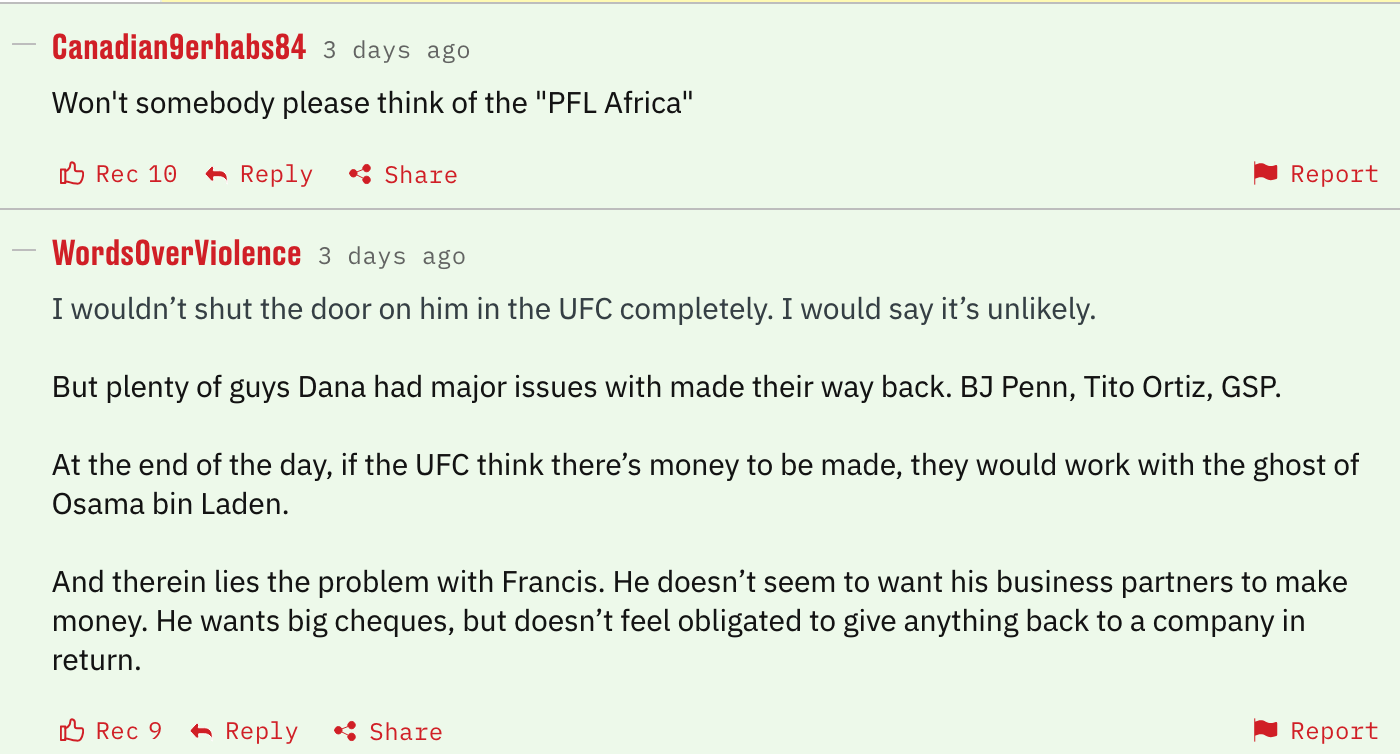Click reply arrow icon on Canadian9erhabs84's comment
This screenshot has width=1400, height=754.
click(x=216, y=174)
